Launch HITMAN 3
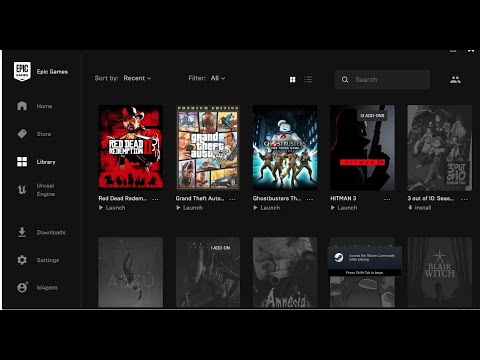Viewport: 480px width, 360px height. [x=344, y=208]
